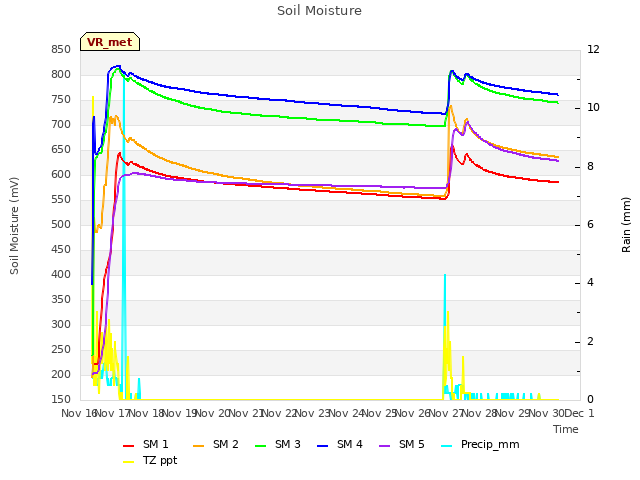The width and height of the screenshot is (640, 480).
Task: Click the yellow TZ ppt legend swatch
Action: 129,462
